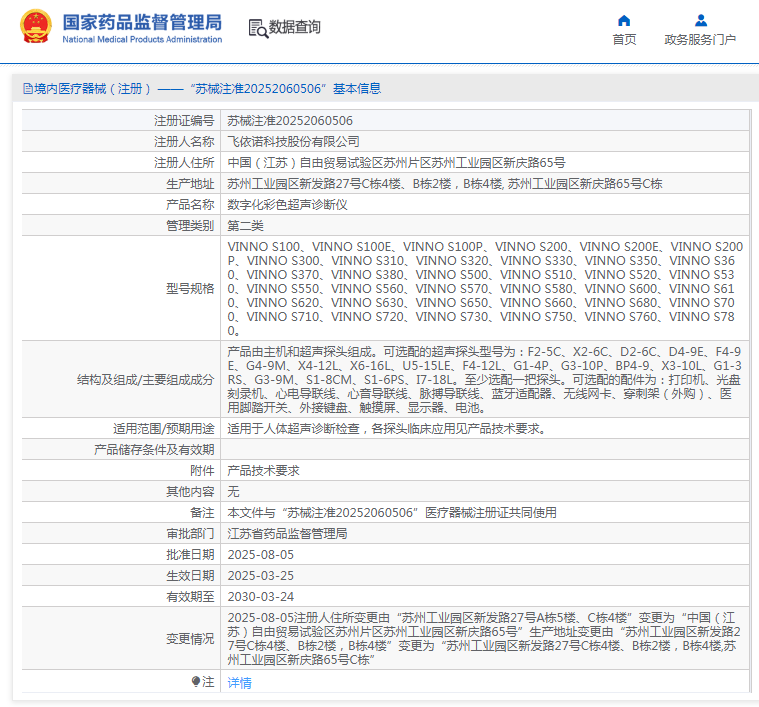Click the 数据查询 heading text
759x707 pixels.
pyautogui.click(x=295, y=28)
